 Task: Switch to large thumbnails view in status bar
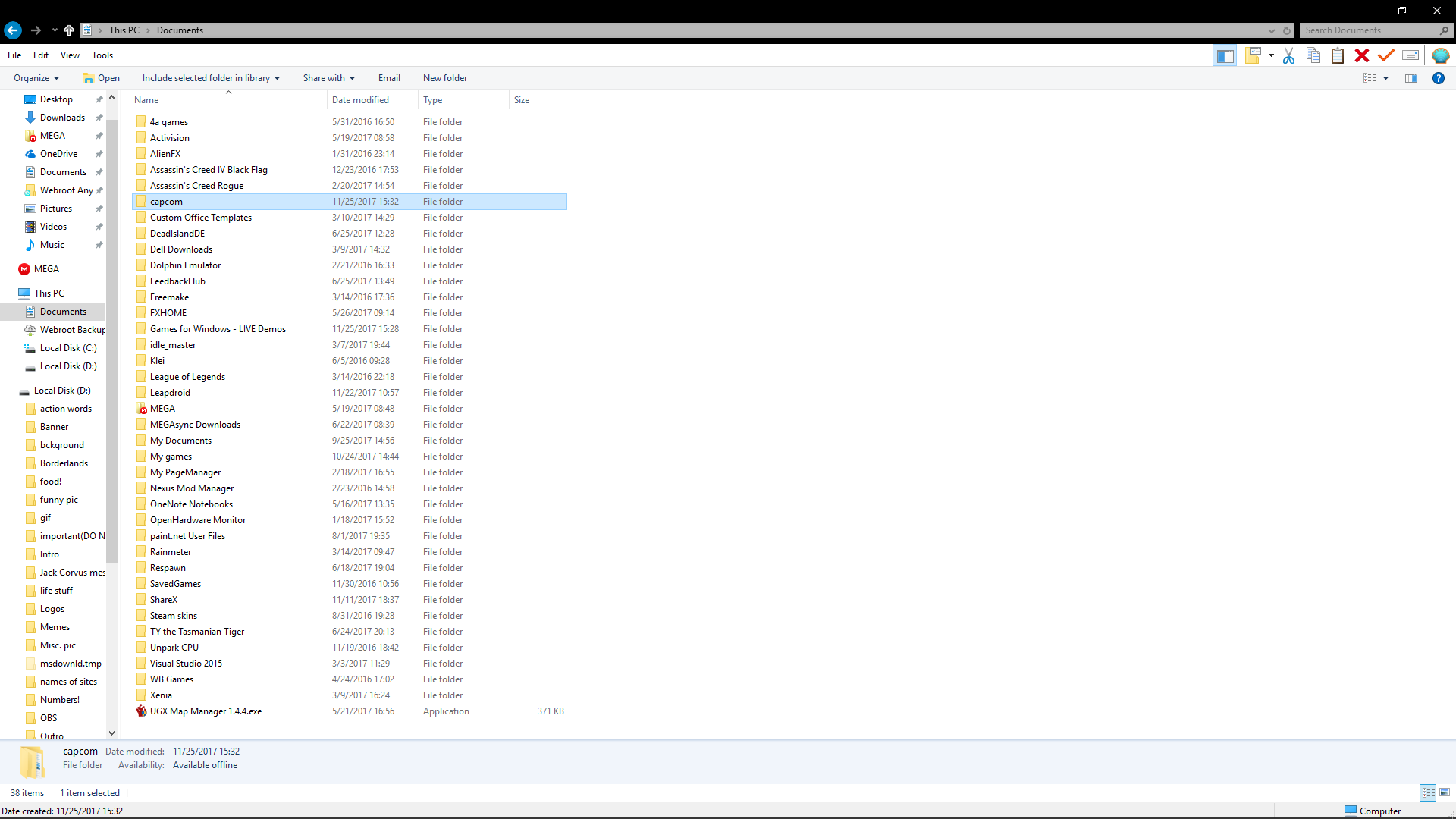(1445, 792)
